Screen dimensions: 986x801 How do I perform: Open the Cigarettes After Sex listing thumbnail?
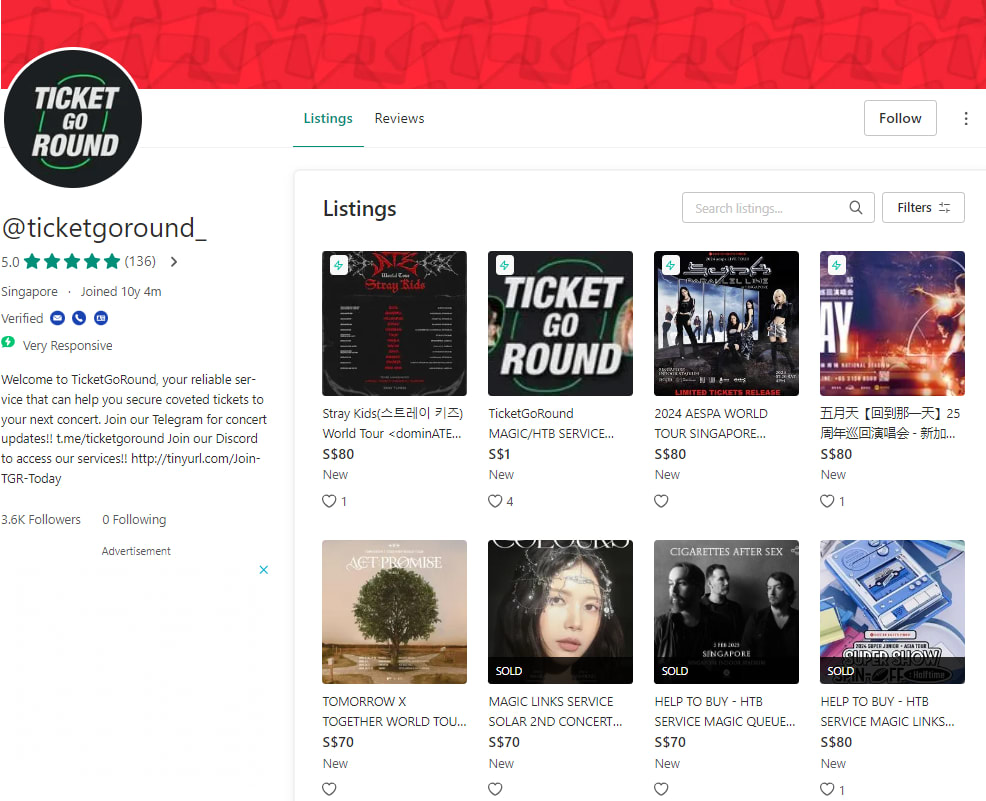(x=726, y=612)
